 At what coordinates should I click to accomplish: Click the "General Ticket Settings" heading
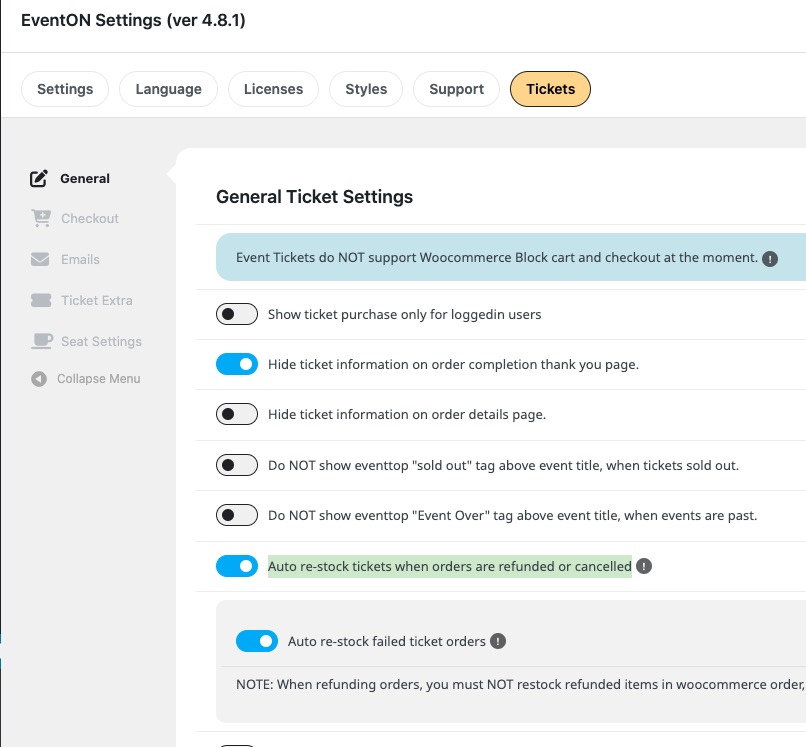314,197
